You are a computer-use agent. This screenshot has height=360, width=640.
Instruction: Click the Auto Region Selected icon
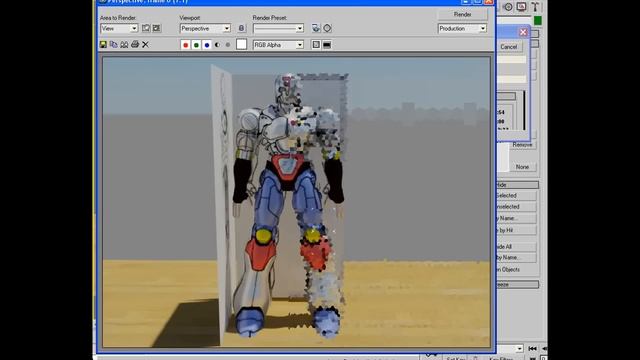pyautogui.click(x=156, y=28)
